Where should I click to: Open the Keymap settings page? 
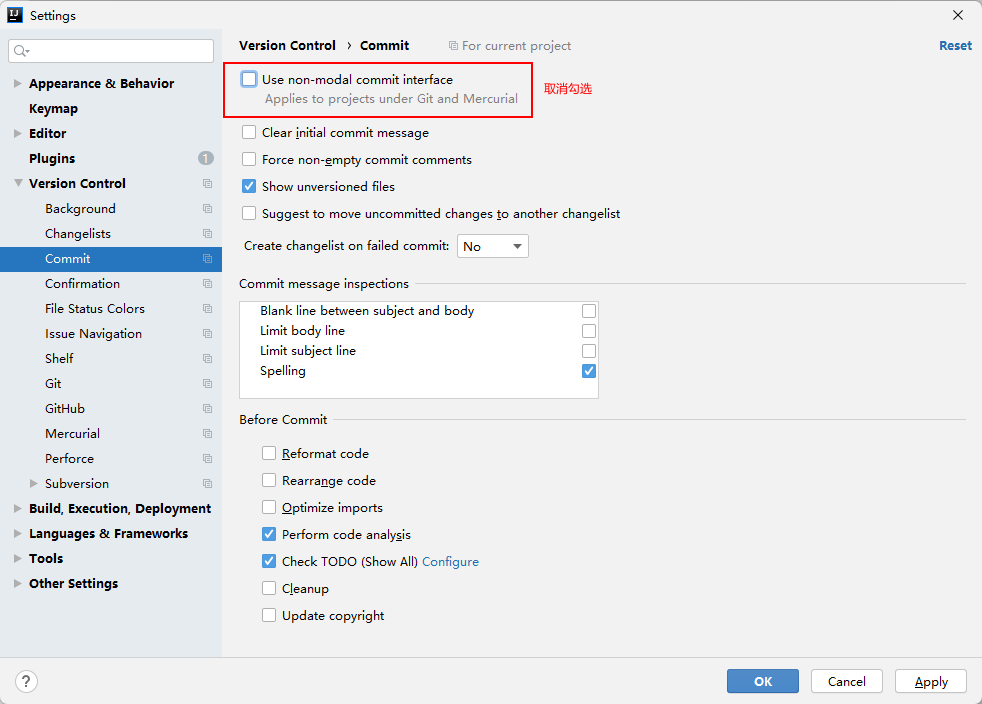(x=53, y=109)
